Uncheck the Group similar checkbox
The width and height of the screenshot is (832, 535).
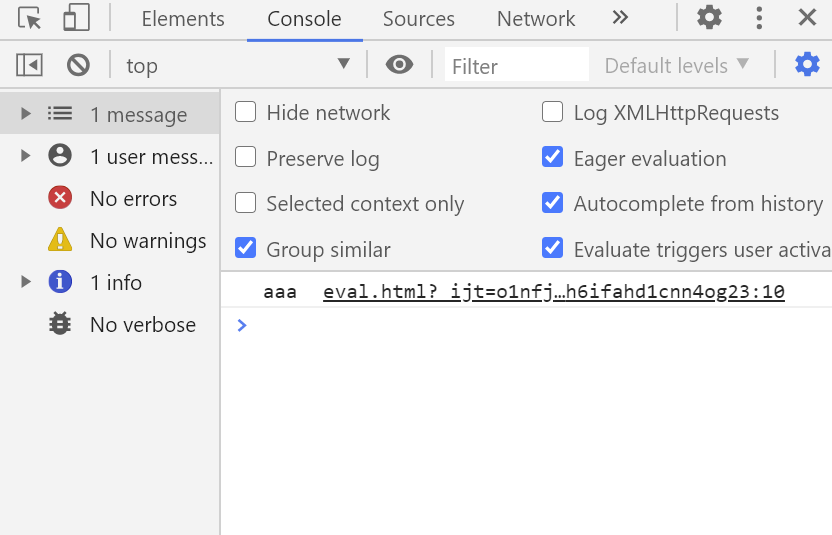point(245,248)
